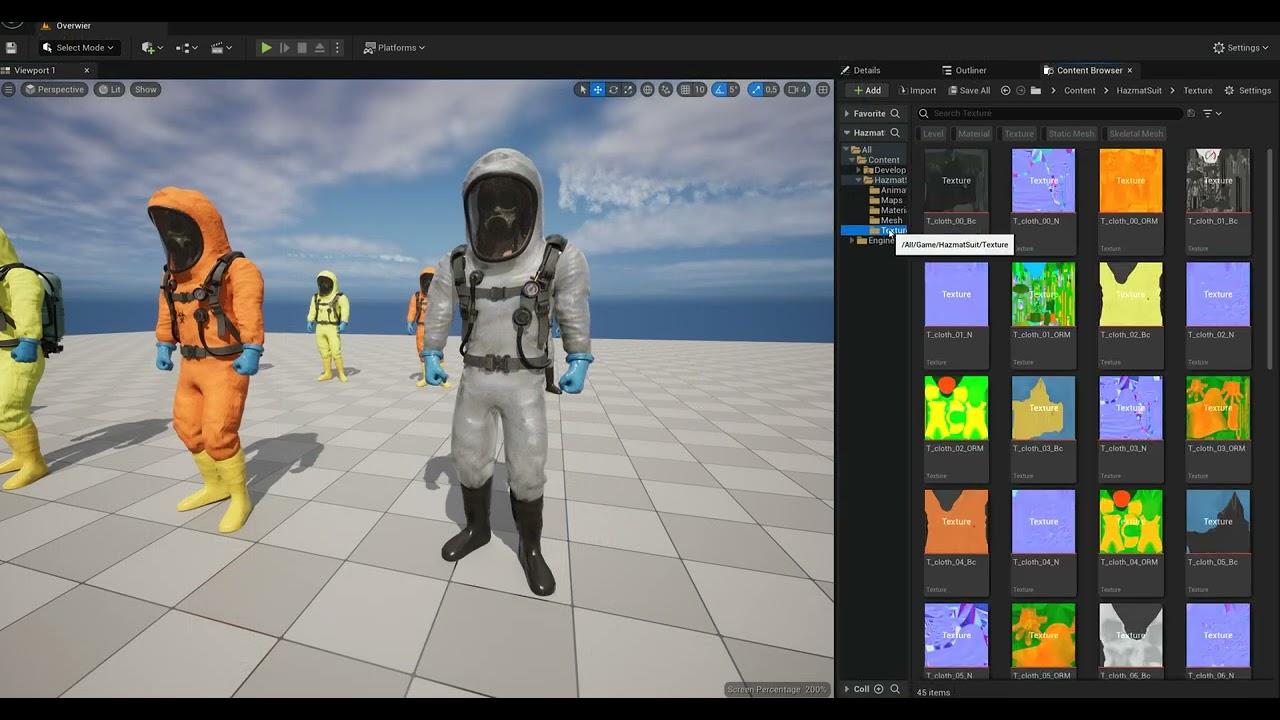The height and width of the screenshot is (720, 1280).
Task: Expand the Favorites section
Action: click(847, 113)
